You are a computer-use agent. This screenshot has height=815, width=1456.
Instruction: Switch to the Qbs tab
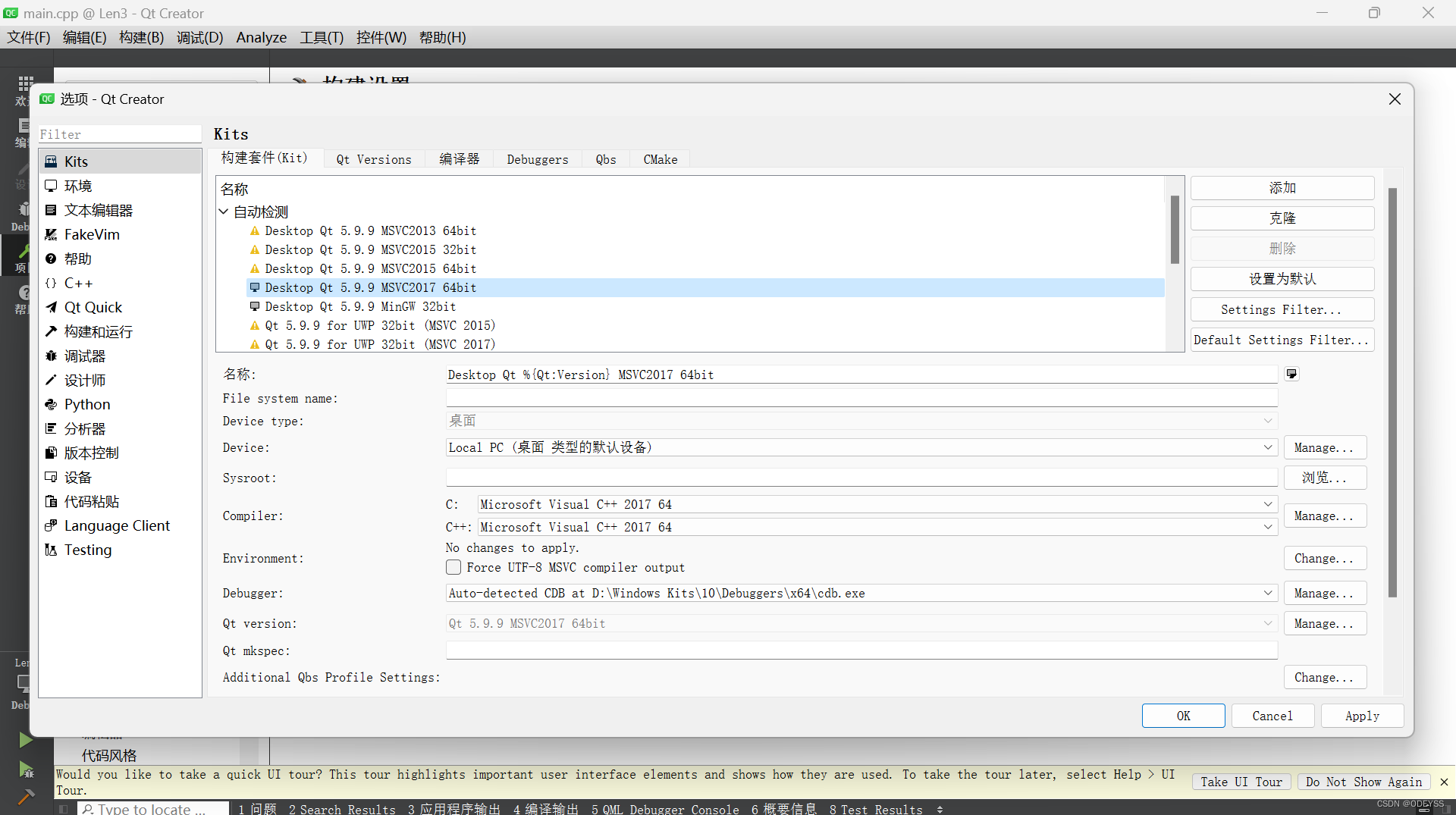click(606, 159)
